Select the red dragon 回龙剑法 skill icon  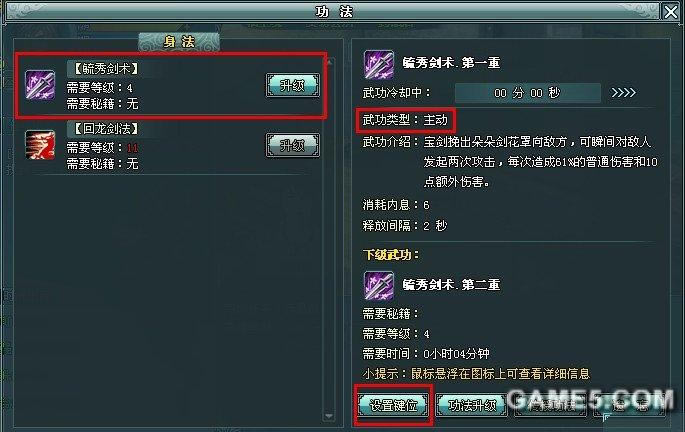40,145
